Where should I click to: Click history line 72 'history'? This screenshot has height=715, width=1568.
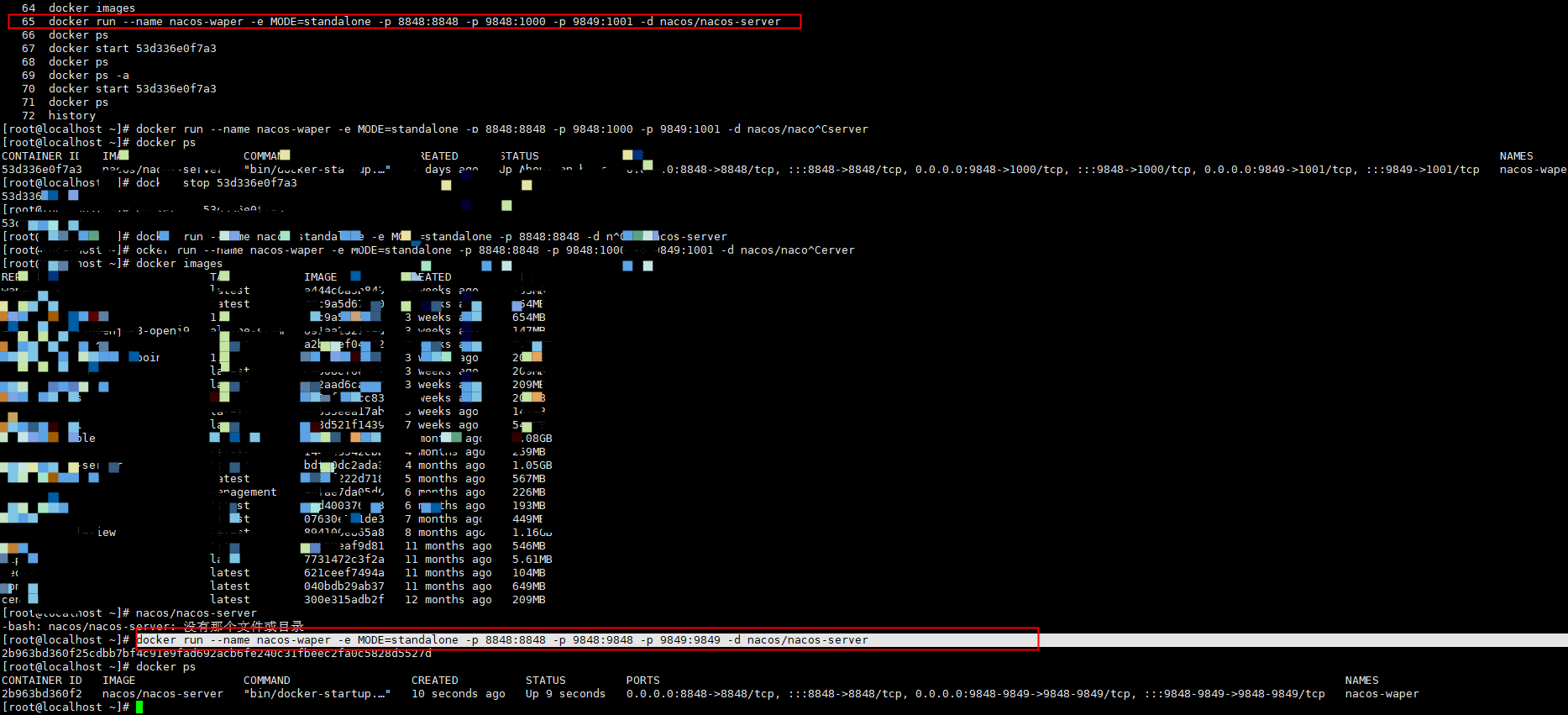click(71, 115)
